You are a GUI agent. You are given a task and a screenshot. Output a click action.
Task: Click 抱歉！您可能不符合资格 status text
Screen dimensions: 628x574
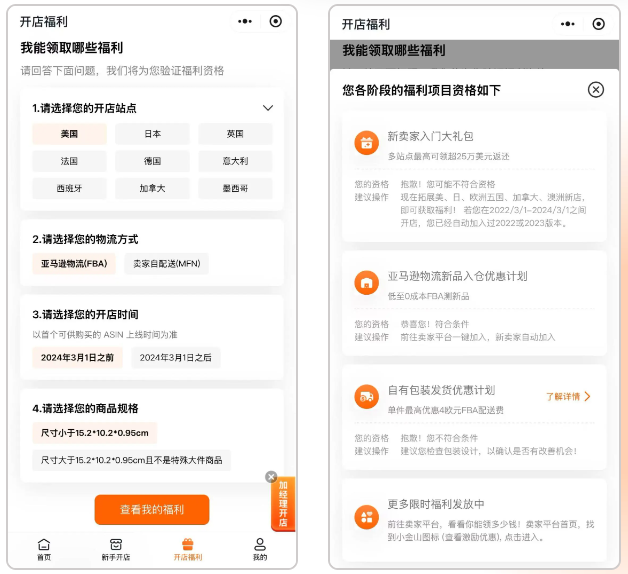pyautogui.click(x=448, y=184)
